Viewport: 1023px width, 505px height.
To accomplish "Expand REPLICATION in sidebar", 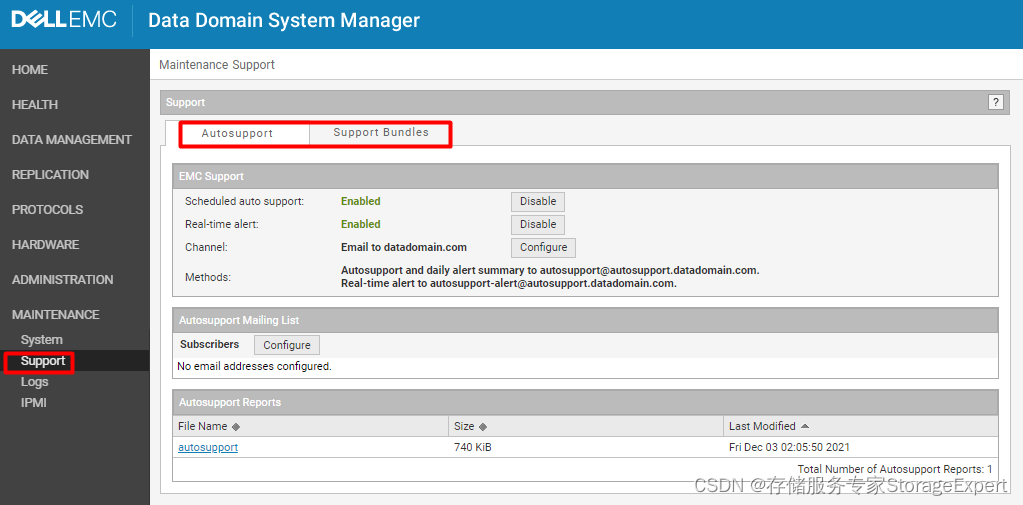I will pos(50,175).
